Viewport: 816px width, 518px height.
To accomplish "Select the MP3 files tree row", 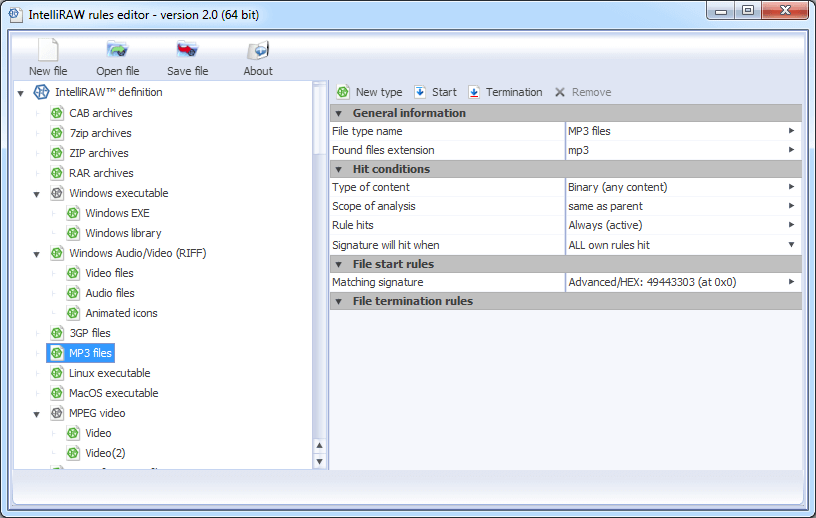I will click(x=81, y=353).
